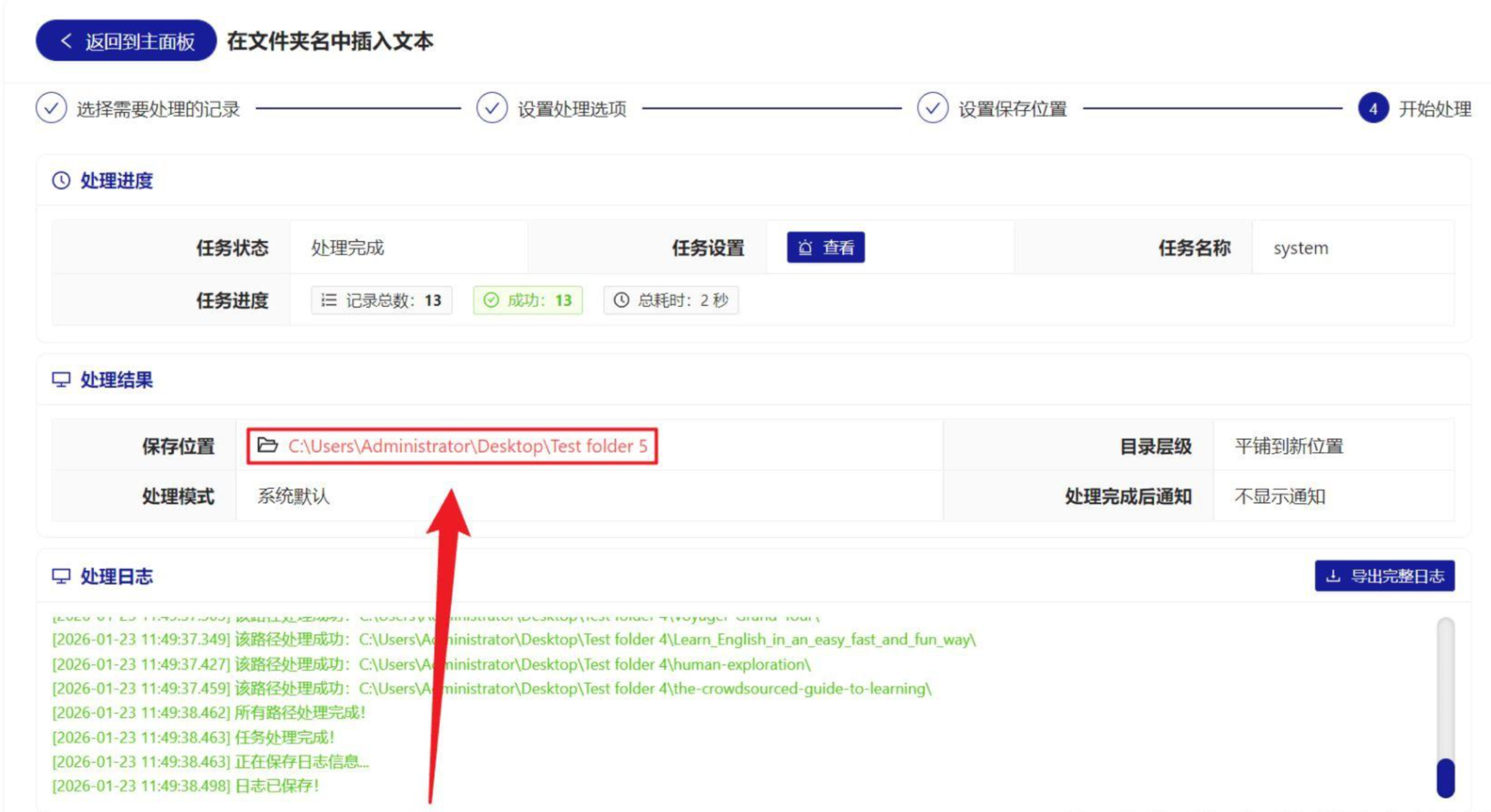Select step label 设置处理选项

pos(572,109)
